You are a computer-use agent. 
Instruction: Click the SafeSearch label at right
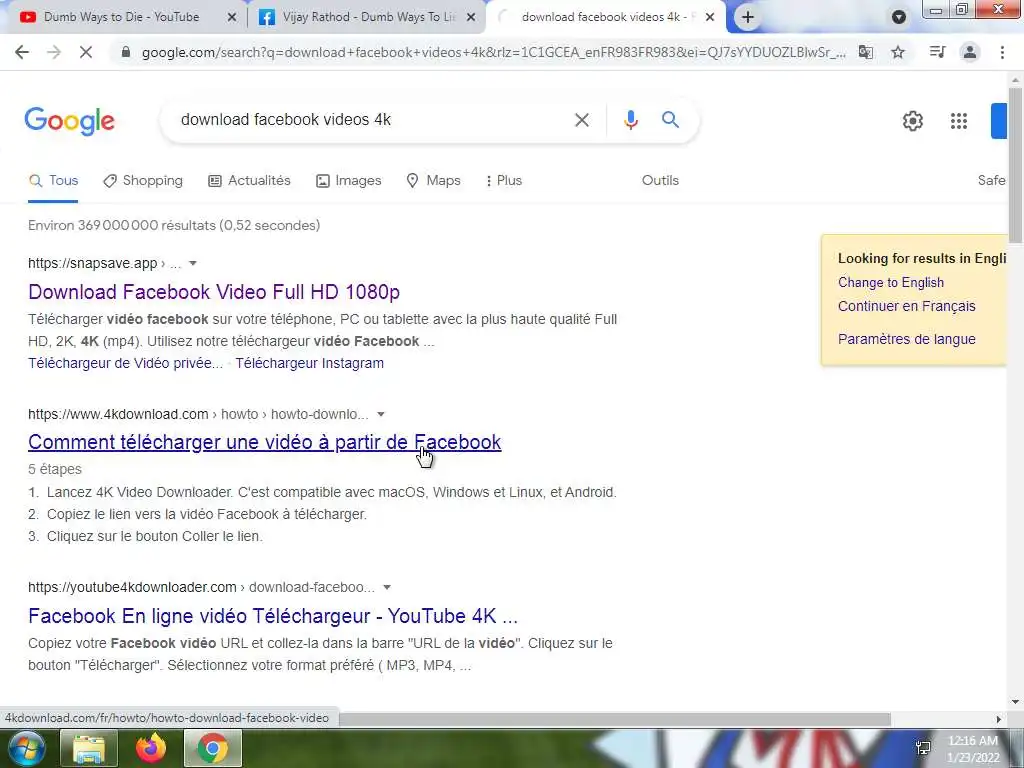(991, 181)
